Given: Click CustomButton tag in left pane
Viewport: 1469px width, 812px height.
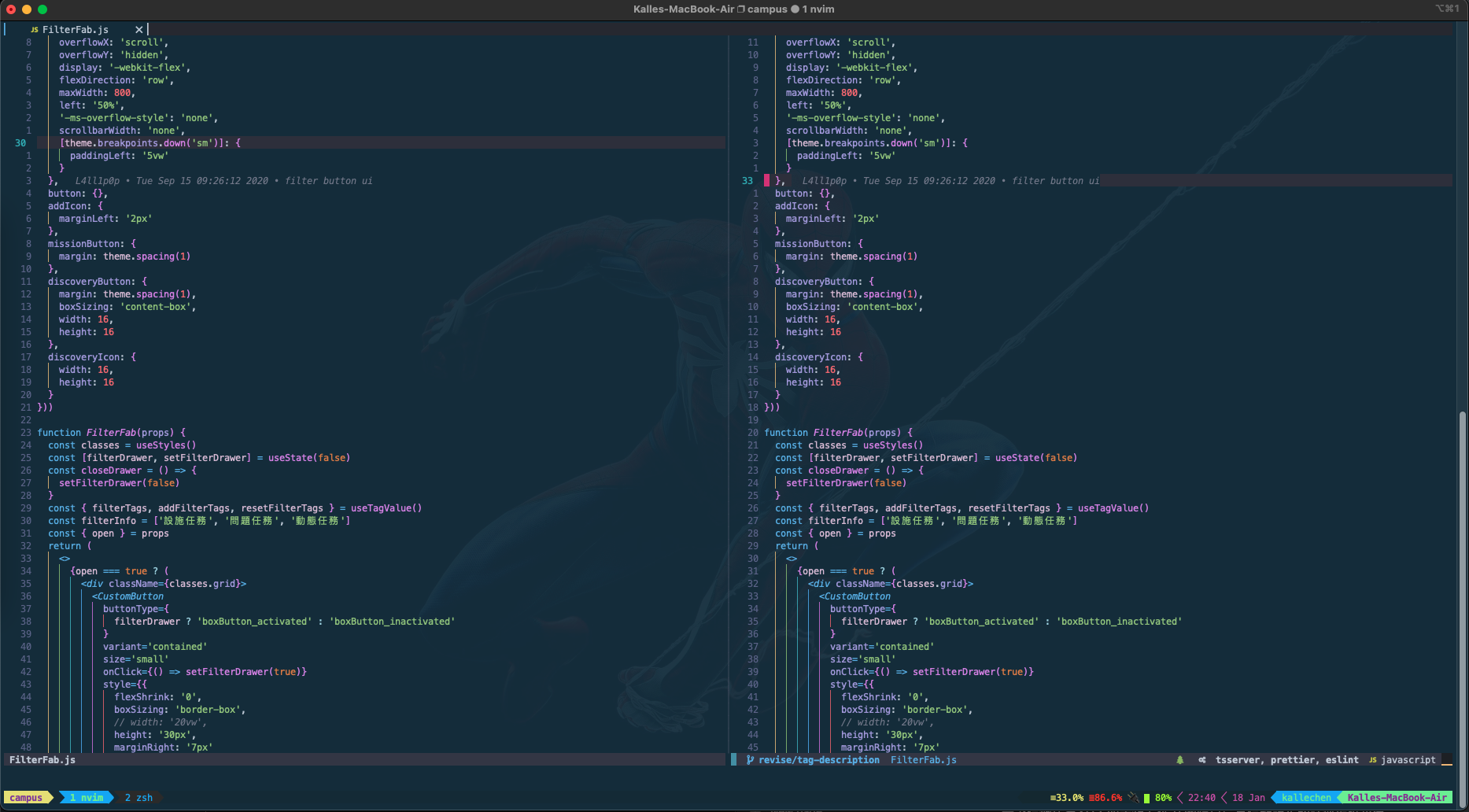Looking at the screenshot, I should (127, 596).
